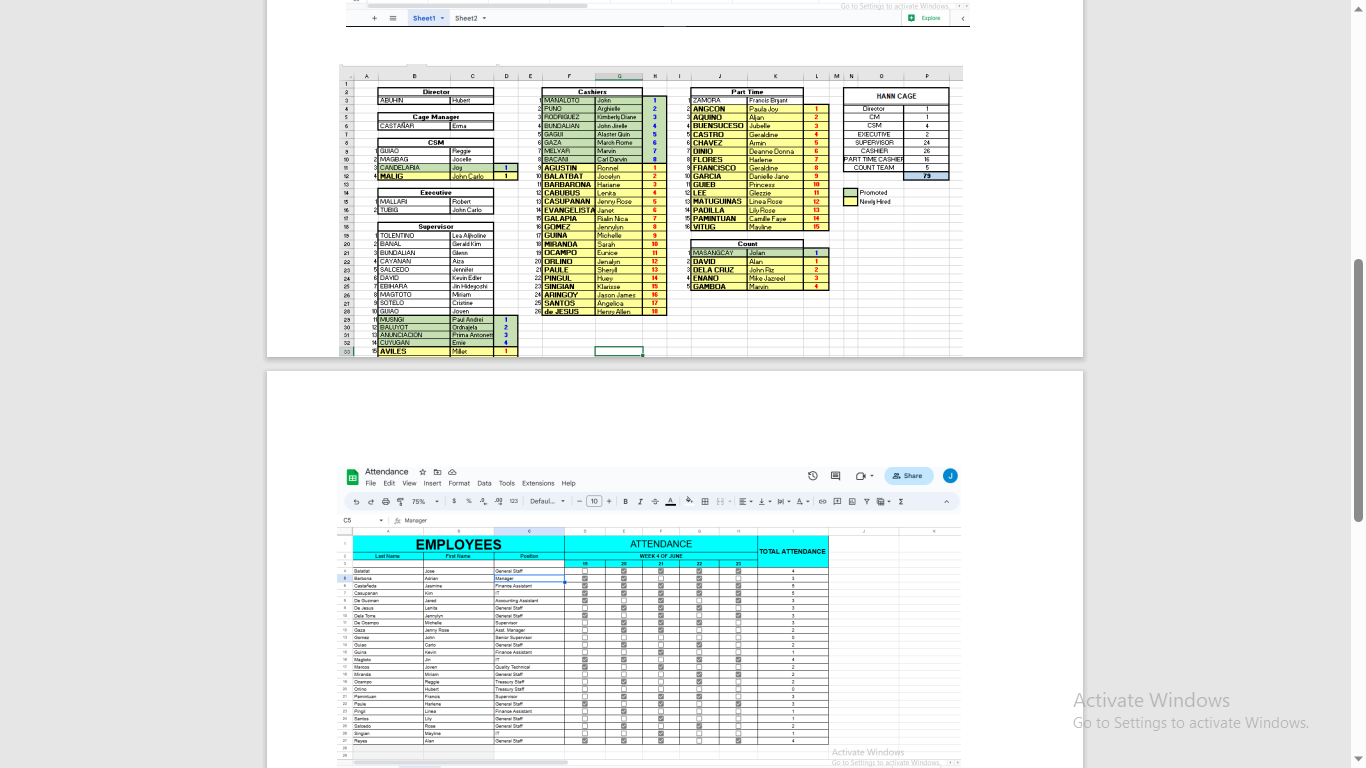The height and width of the screenshot is (768, 1366).
Task: Click the Move to folder icon
Action: click(x=437, y=472)
